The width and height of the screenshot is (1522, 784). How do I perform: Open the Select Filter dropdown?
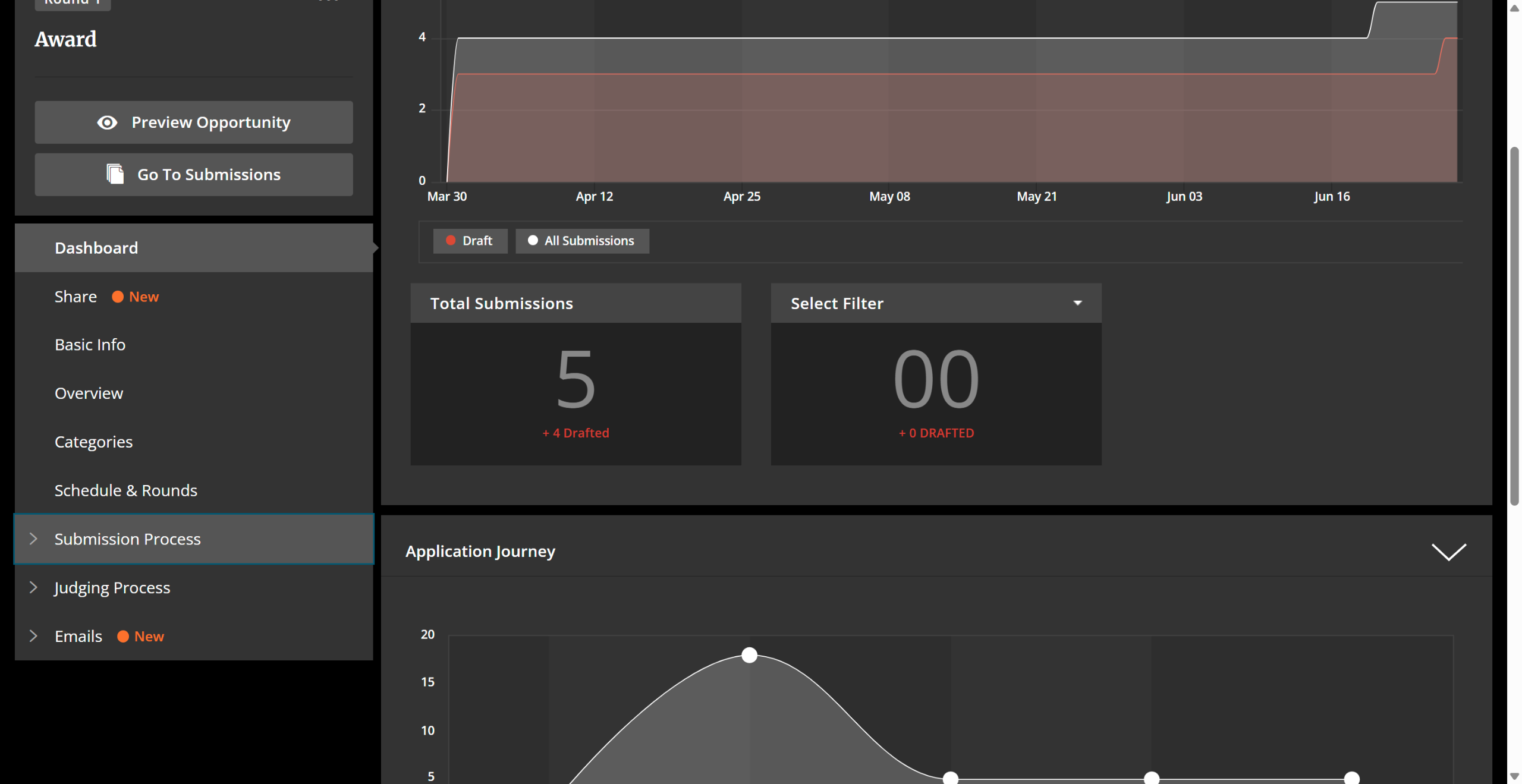936,303
